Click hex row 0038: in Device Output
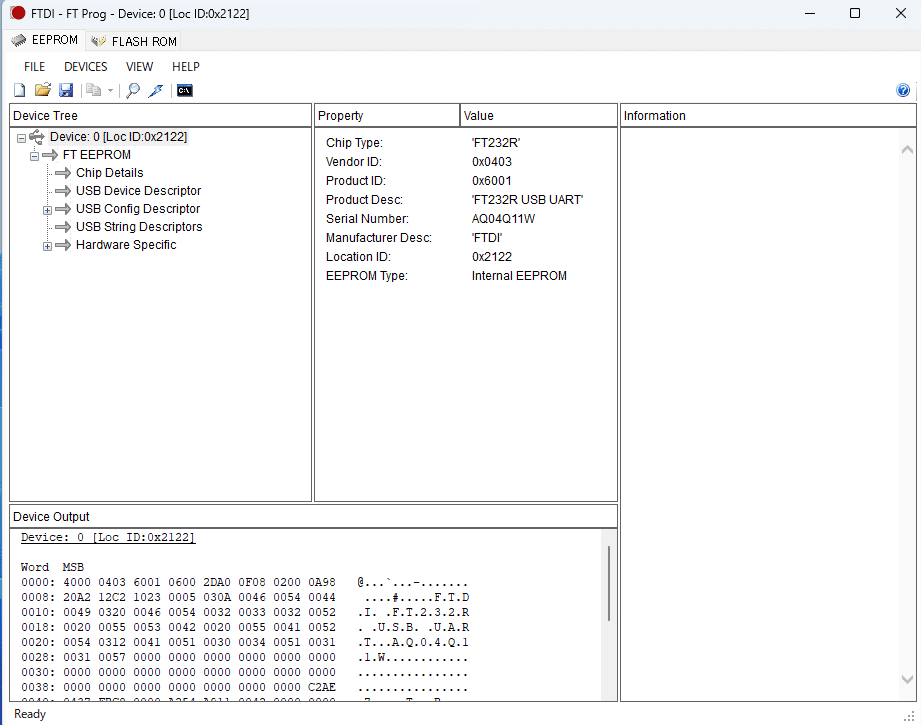 tap(244, 687)
